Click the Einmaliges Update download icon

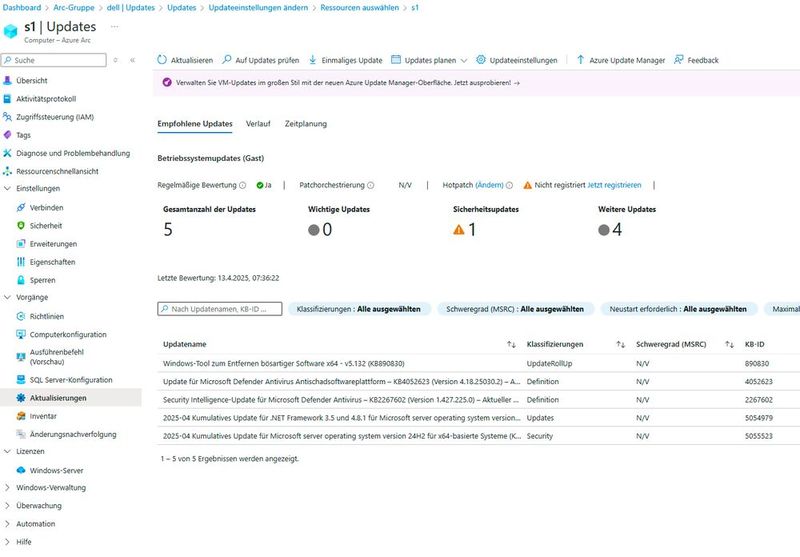pos(312,60)
